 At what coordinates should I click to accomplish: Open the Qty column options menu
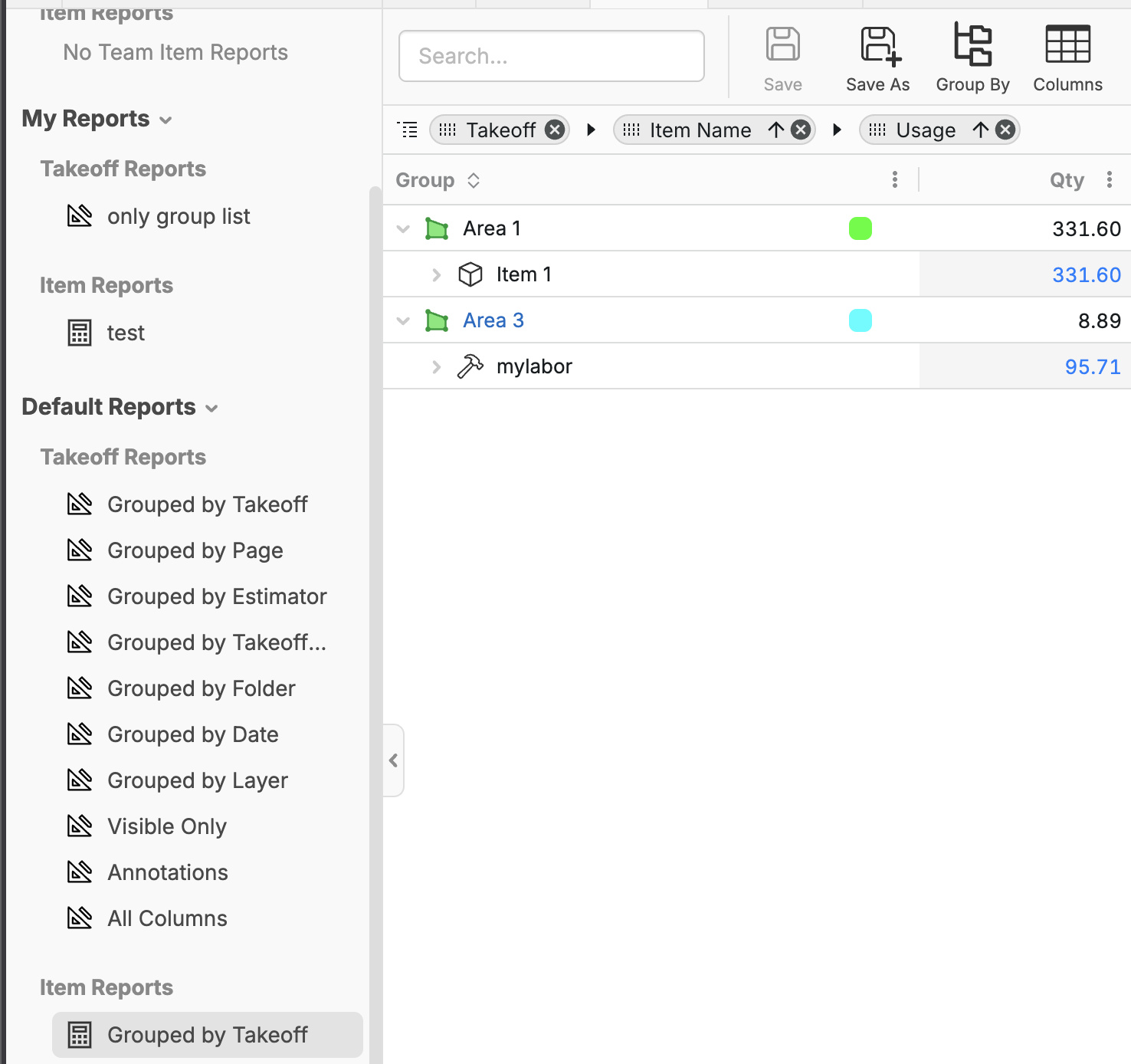[x=1109, y=180]
